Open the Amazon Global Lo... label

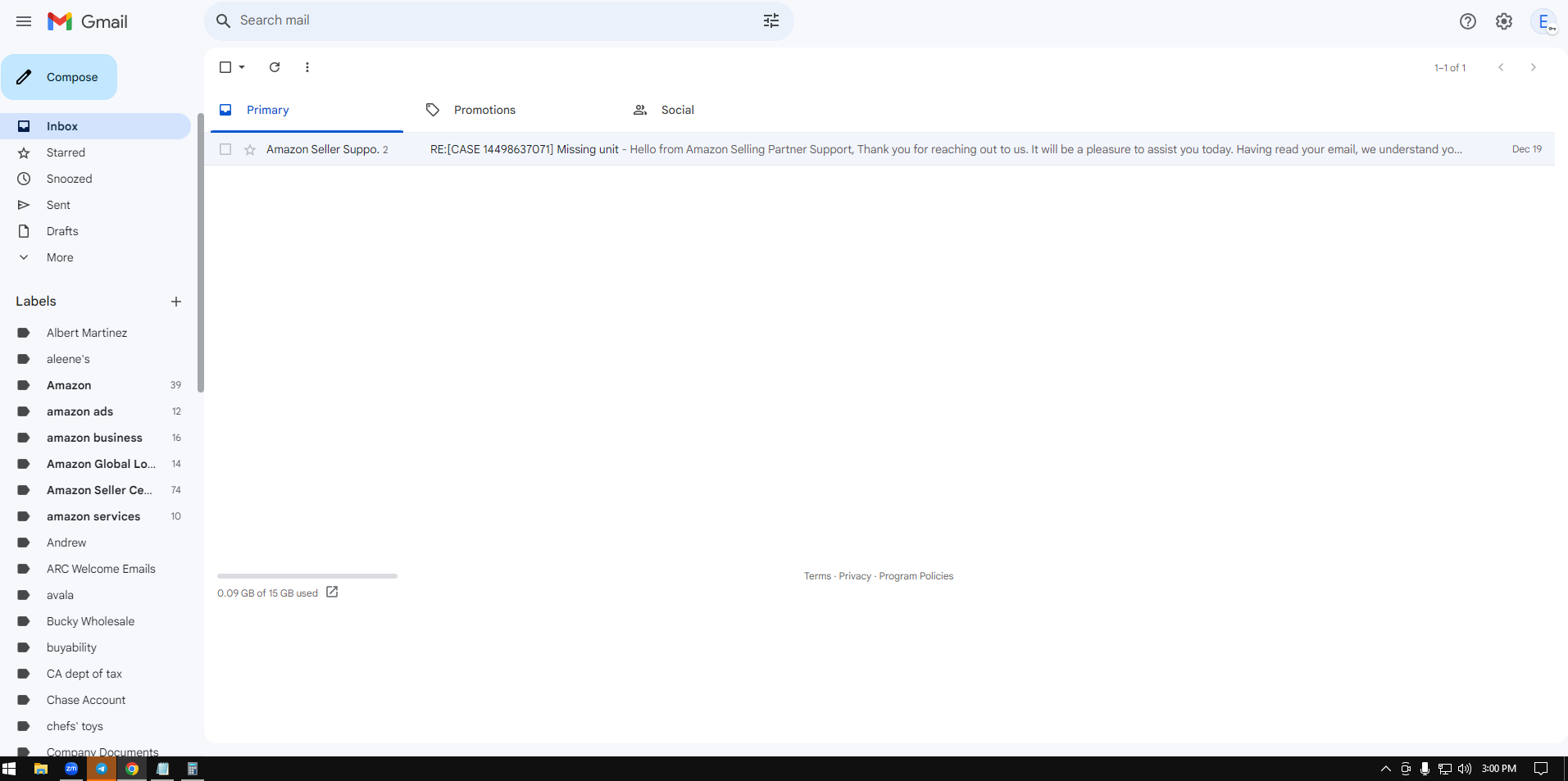coord(95,464)
